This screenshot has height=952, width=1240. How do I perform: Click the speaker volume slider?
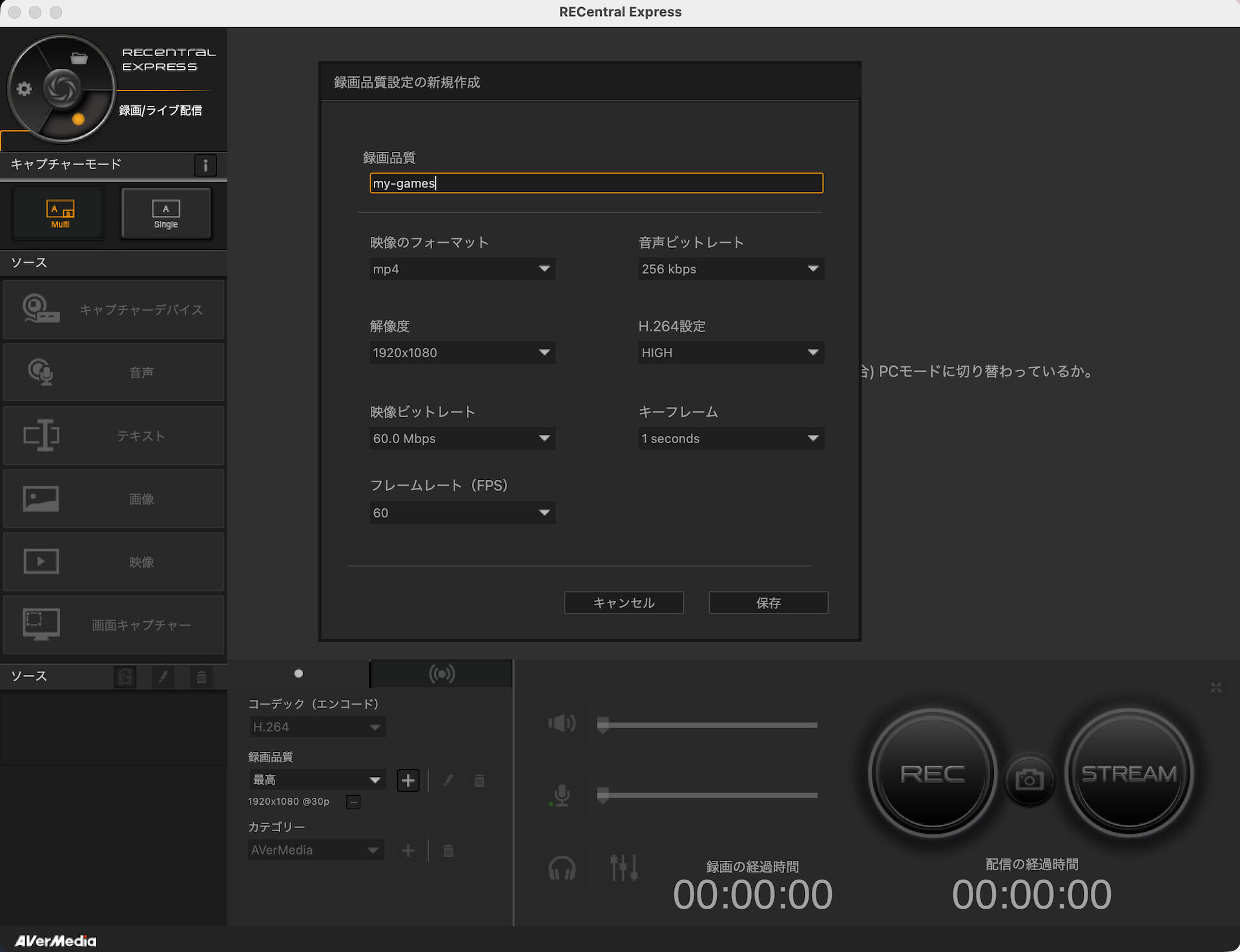[707, 725]
